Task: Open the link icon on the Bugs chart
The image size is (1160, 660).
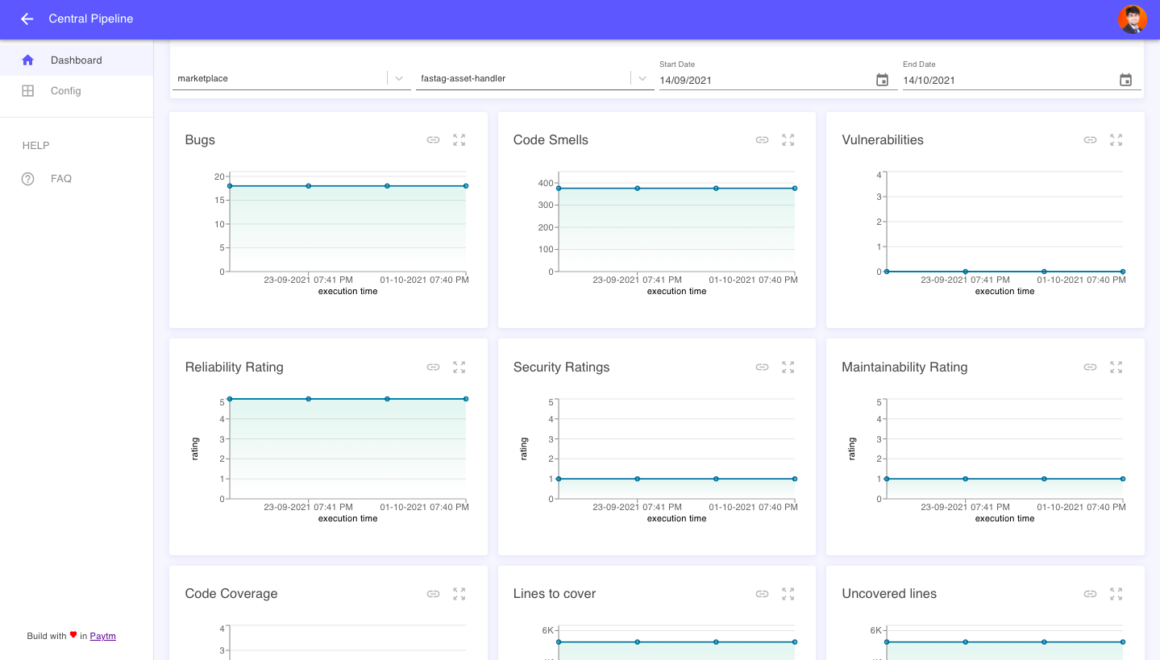Action: 433,140
